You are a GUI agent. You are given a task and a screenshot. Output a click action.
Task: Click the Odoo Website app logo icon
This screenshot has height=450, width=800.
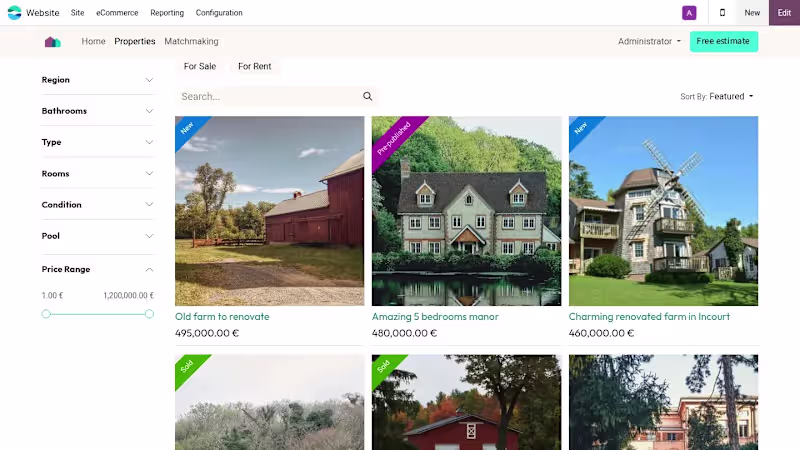(x=14, y=13)
